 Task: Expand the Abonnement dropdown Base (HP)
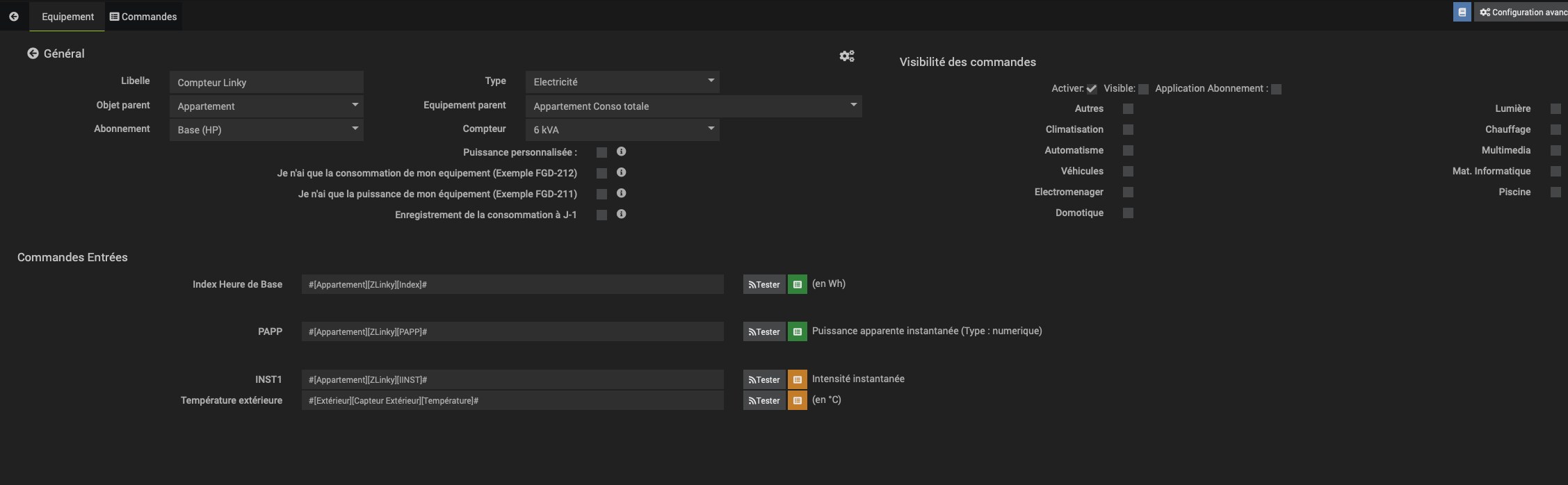pos(266,130)
